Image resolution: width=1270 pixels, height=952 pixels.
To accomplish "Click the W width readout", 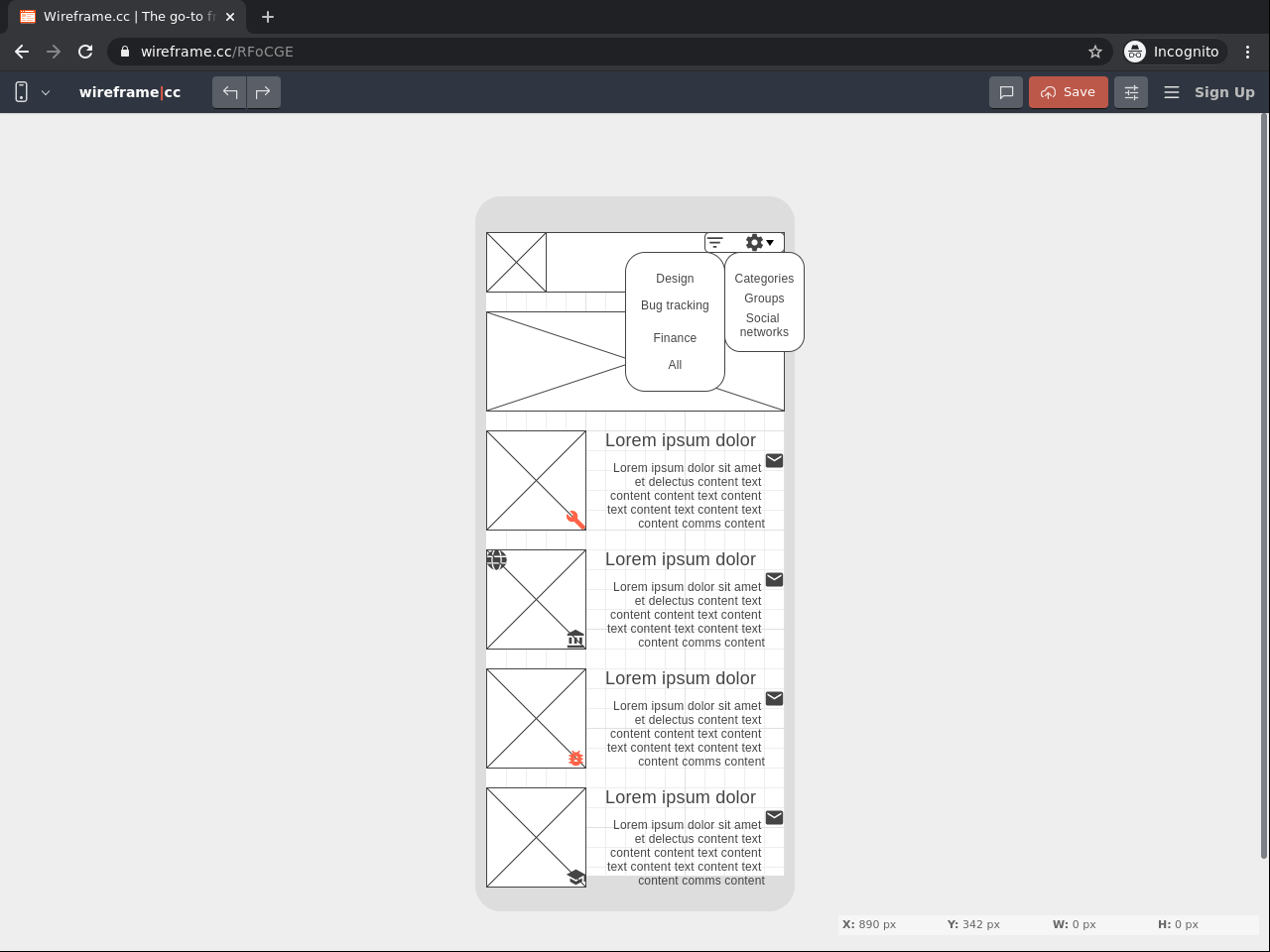I will tap(1075, 924).
